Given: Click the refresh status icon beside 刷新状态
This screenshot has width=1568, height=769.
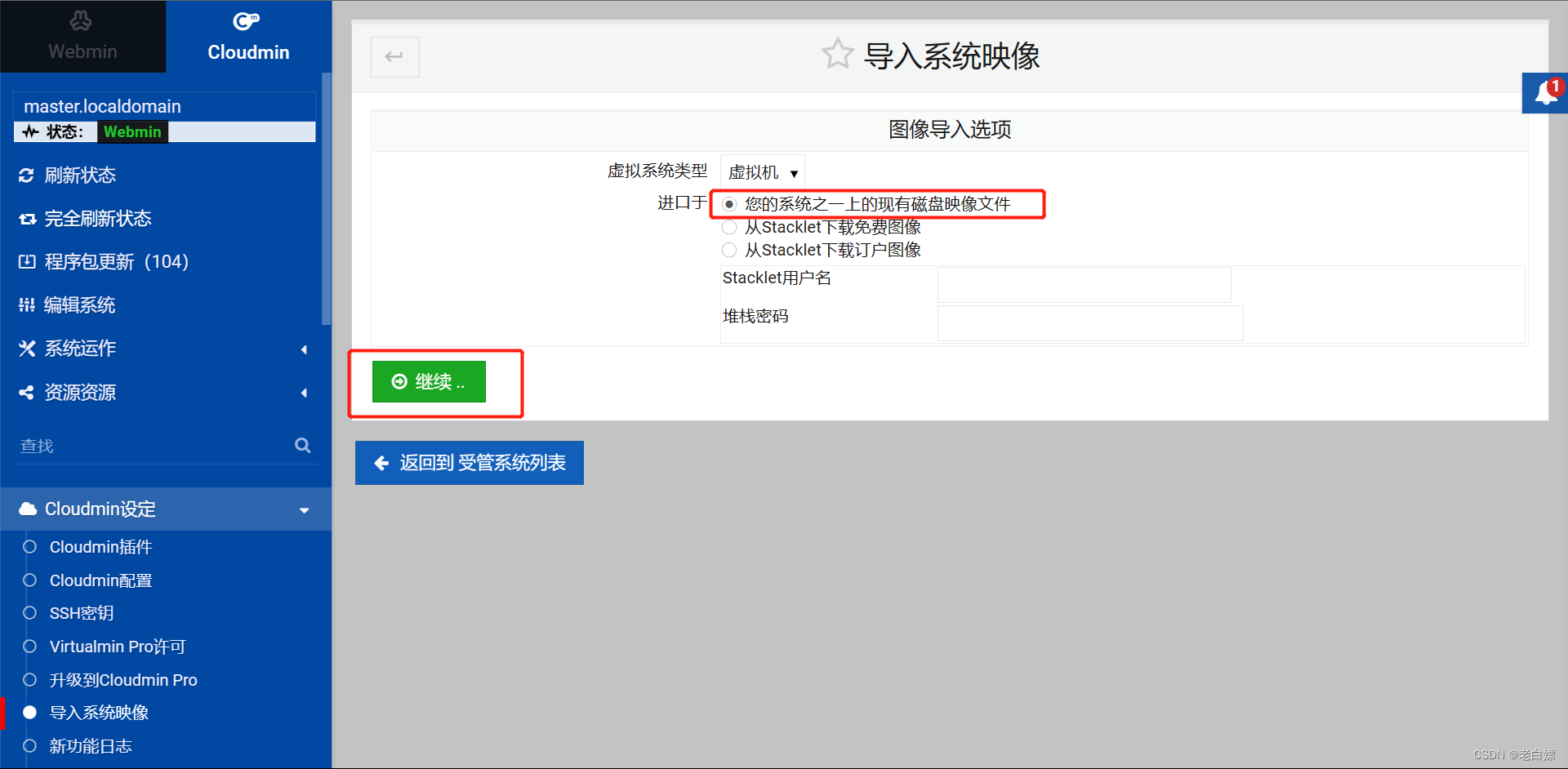Looking at the screenshot, I should click(x=27, y=175).
